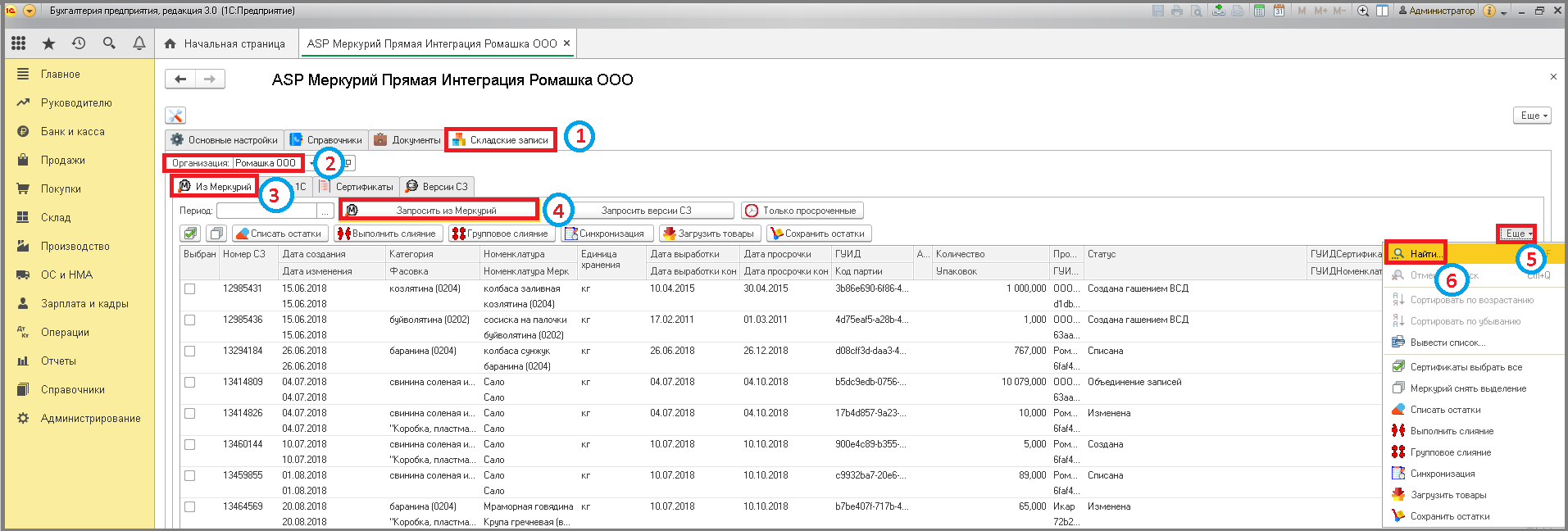Click the get link icon in title bar
Screen dimensions: 1568x531
[1219, 11]
